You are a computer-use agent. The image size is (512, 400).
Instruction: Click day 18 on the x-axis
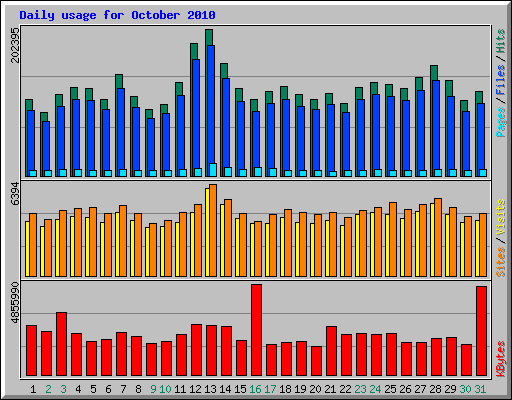(x=285, y=389)
